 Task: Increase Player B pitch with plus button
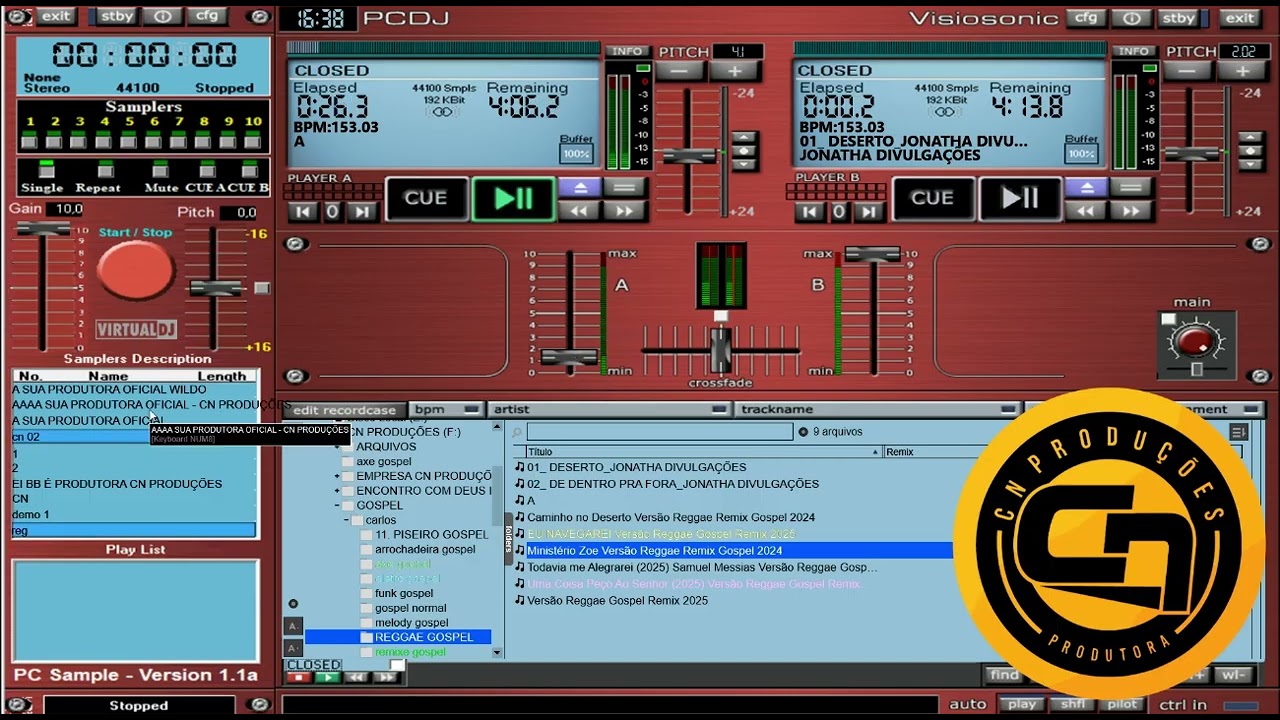point(1242,71)
